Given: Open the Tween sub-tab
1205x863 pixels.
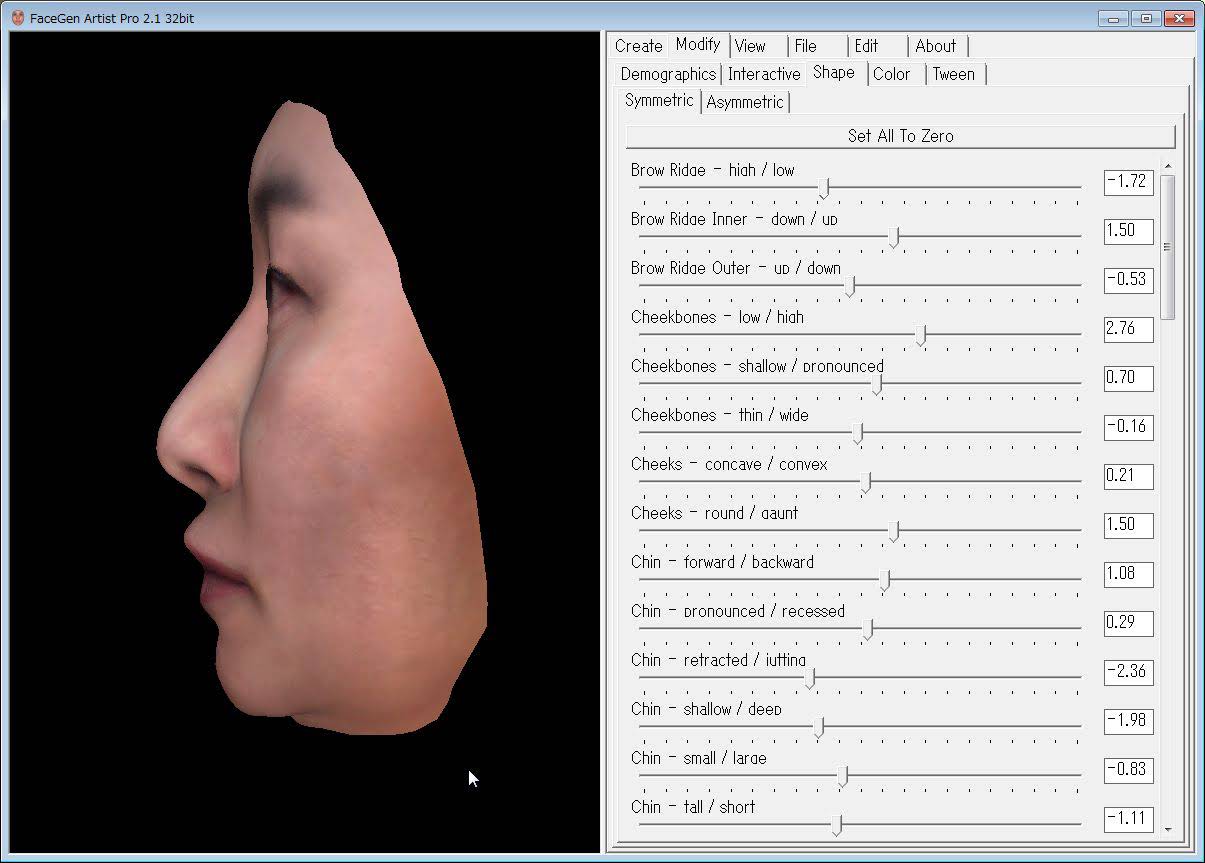Looking at the screenshot, I should click(953, 74).
